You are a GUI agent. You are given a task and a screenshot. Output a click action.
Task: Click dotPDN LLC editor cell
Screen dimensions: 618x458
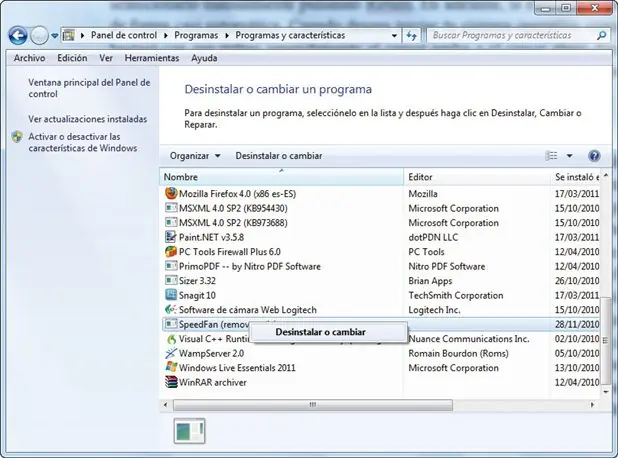tap(433, 237)
